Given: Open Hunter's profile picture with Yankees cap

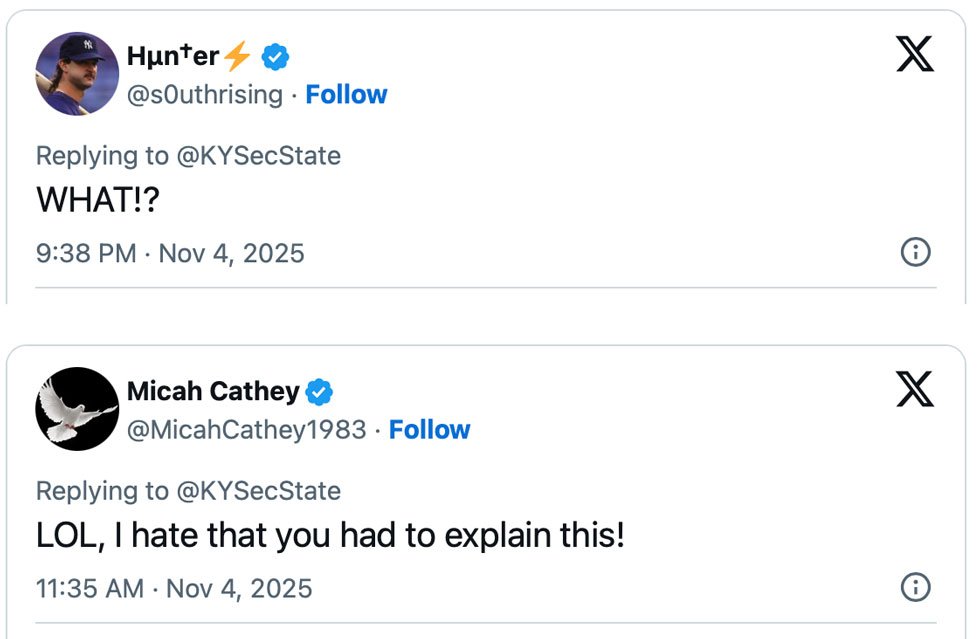Looking at the screenshot, I should (x=77, y=74).
